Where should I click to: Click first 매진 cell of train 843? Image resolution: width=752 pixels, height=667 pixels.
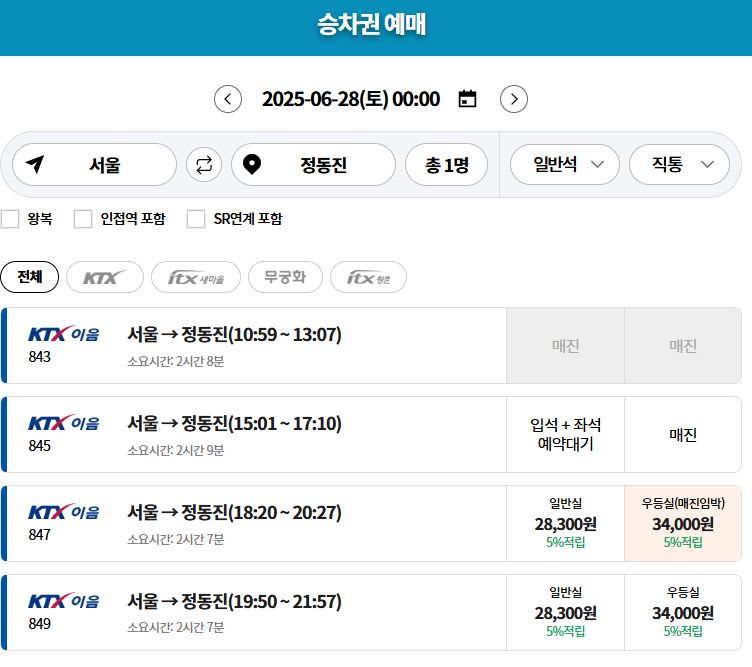[x=565, y=345]
